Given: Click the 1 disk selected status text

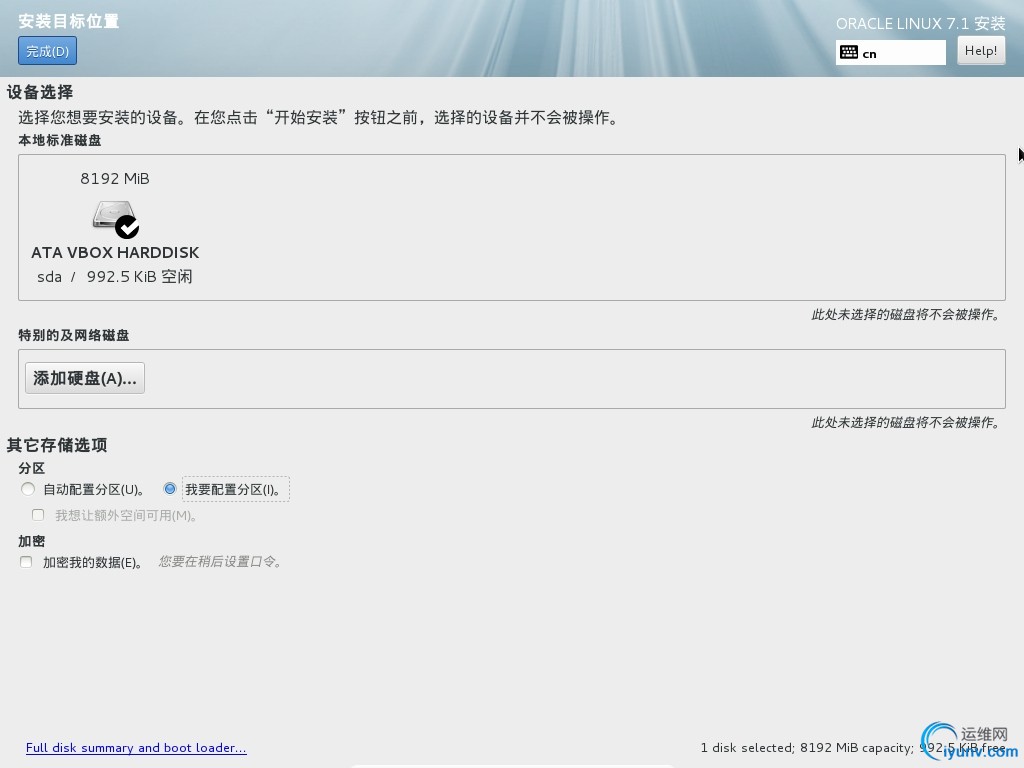Looking at the screenshot, I should (852, 748).
